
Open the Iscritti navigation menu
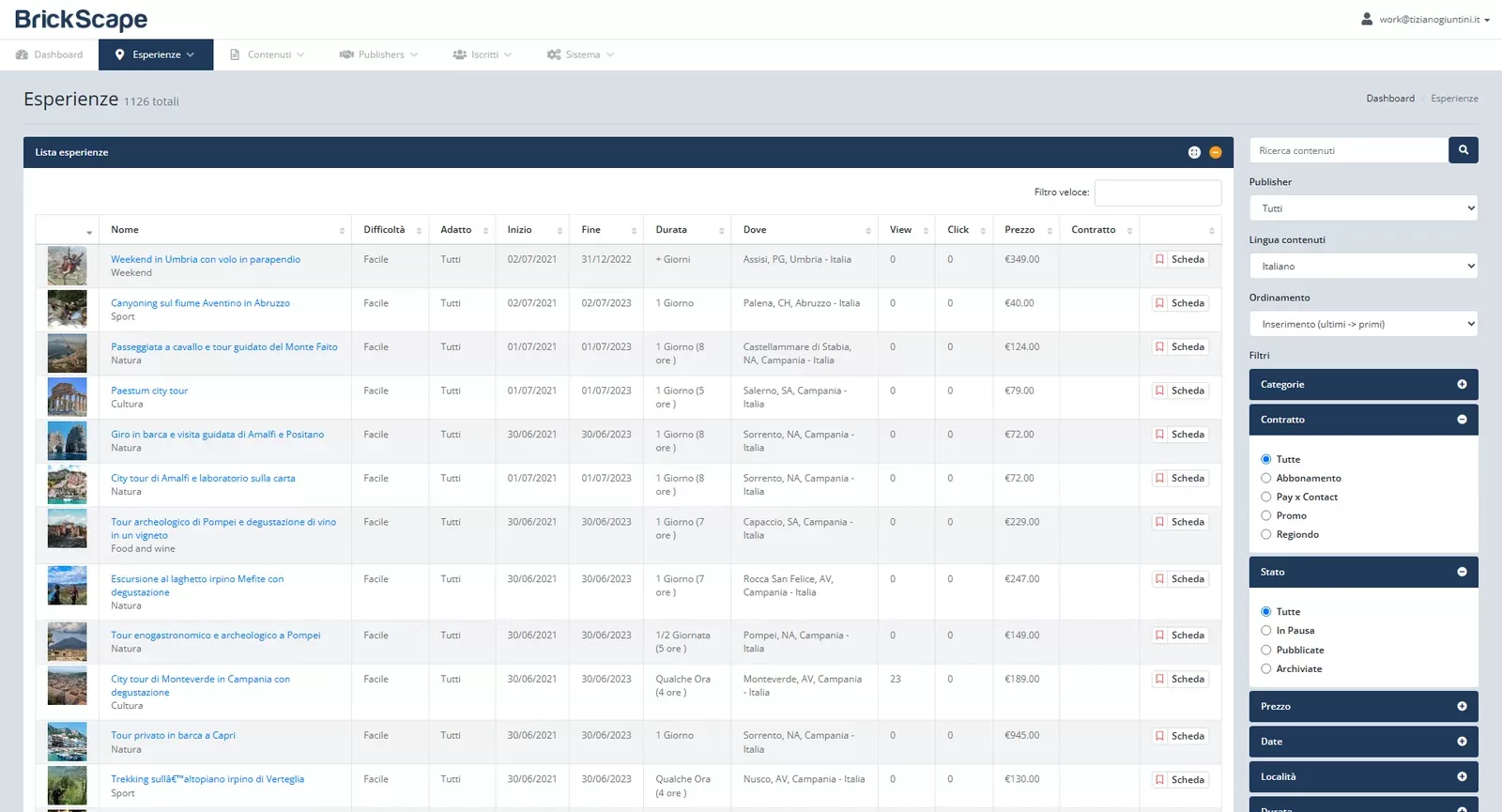483,54
